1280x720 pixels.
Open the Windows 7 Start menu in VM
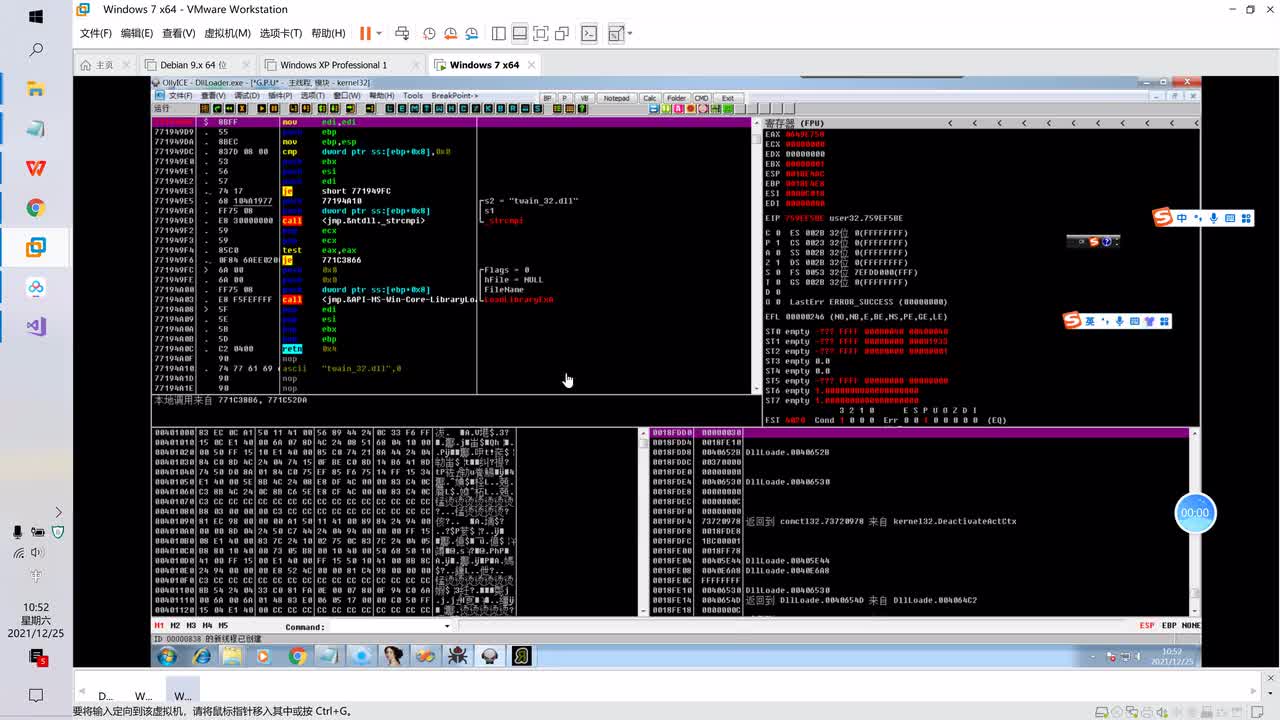pos(167,656)
